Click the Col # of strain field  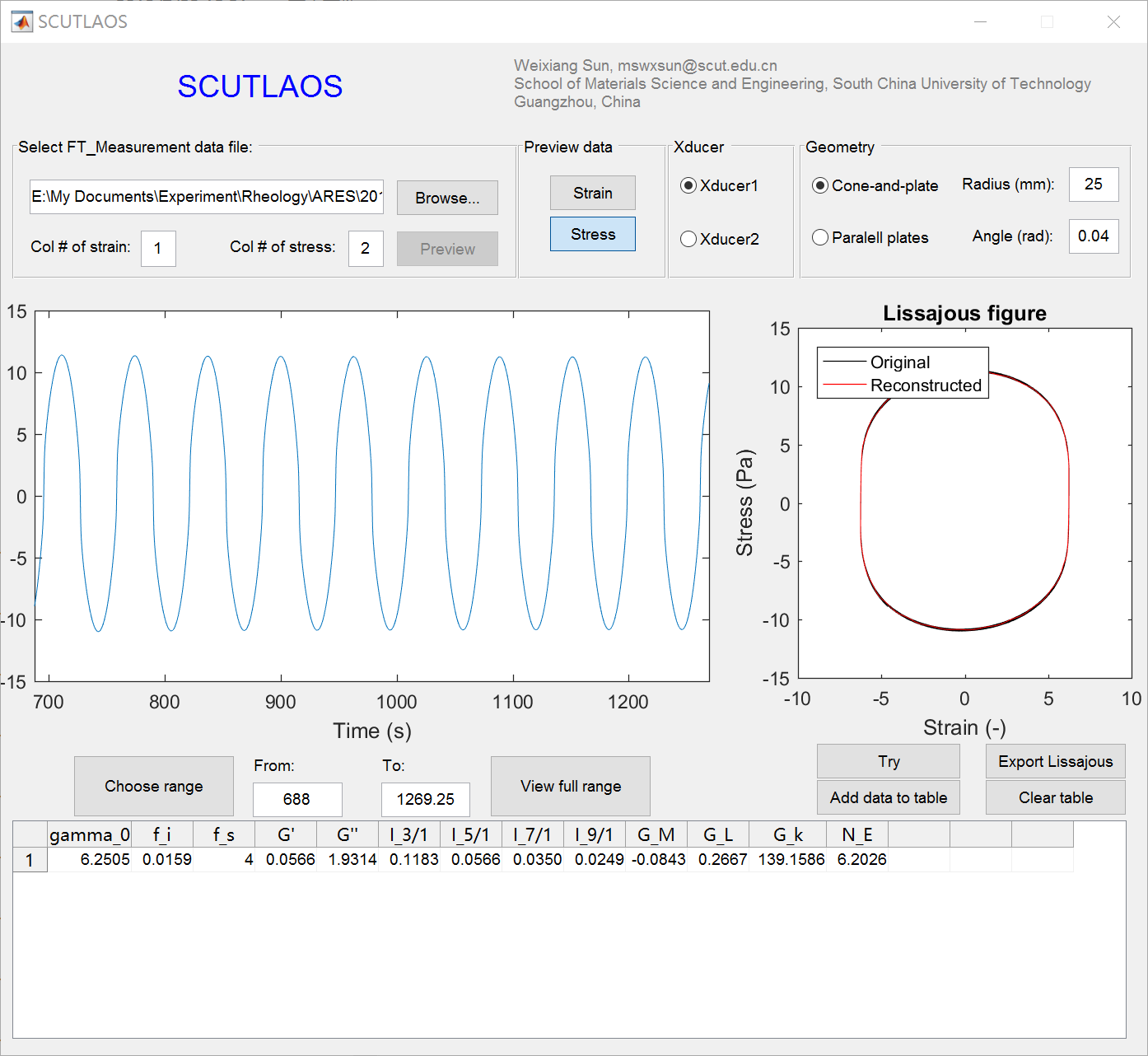click(x=158, y=248)
